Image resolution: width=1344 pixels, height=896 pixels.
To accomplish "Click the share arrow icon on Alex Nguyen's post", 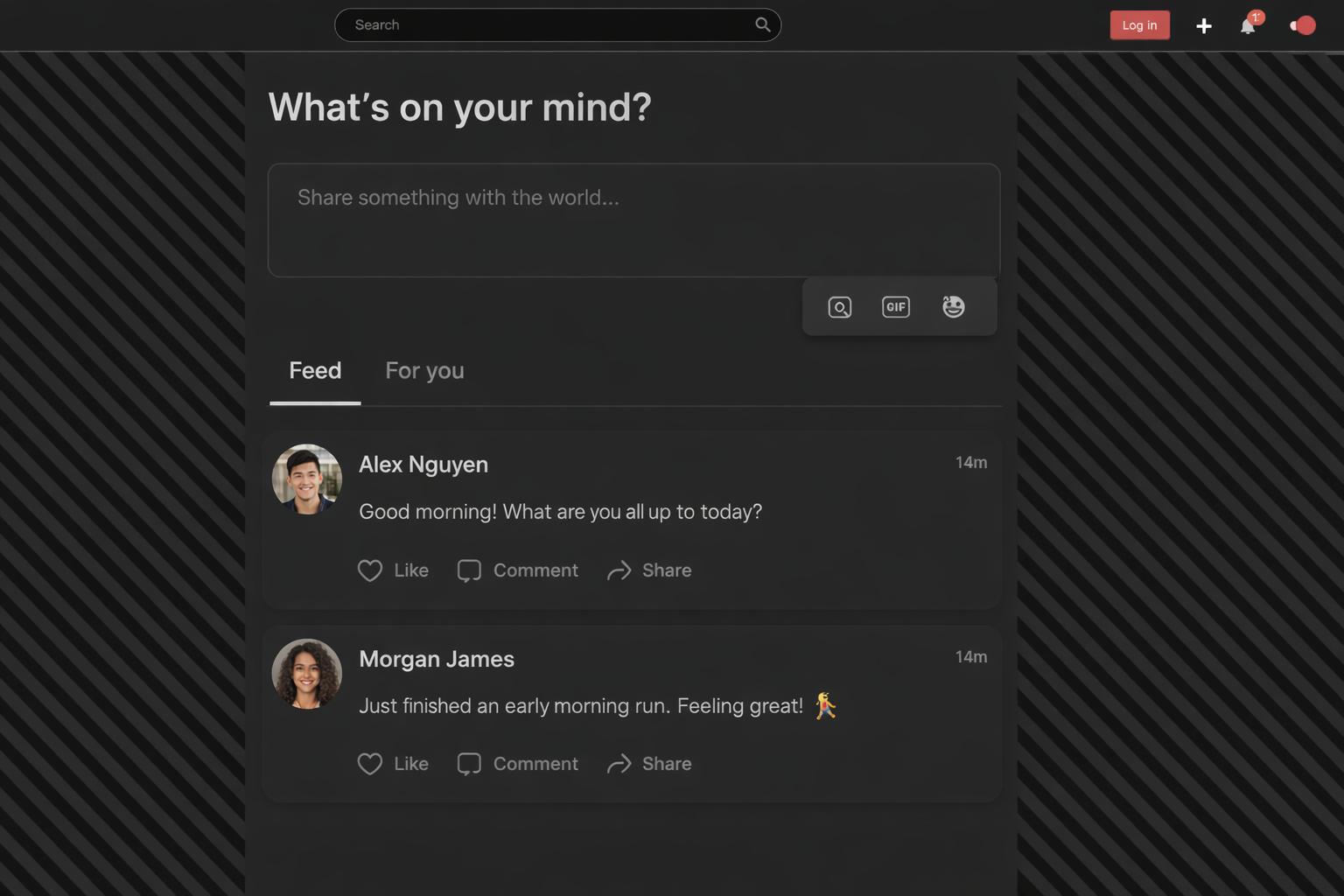I will (619, 570).
